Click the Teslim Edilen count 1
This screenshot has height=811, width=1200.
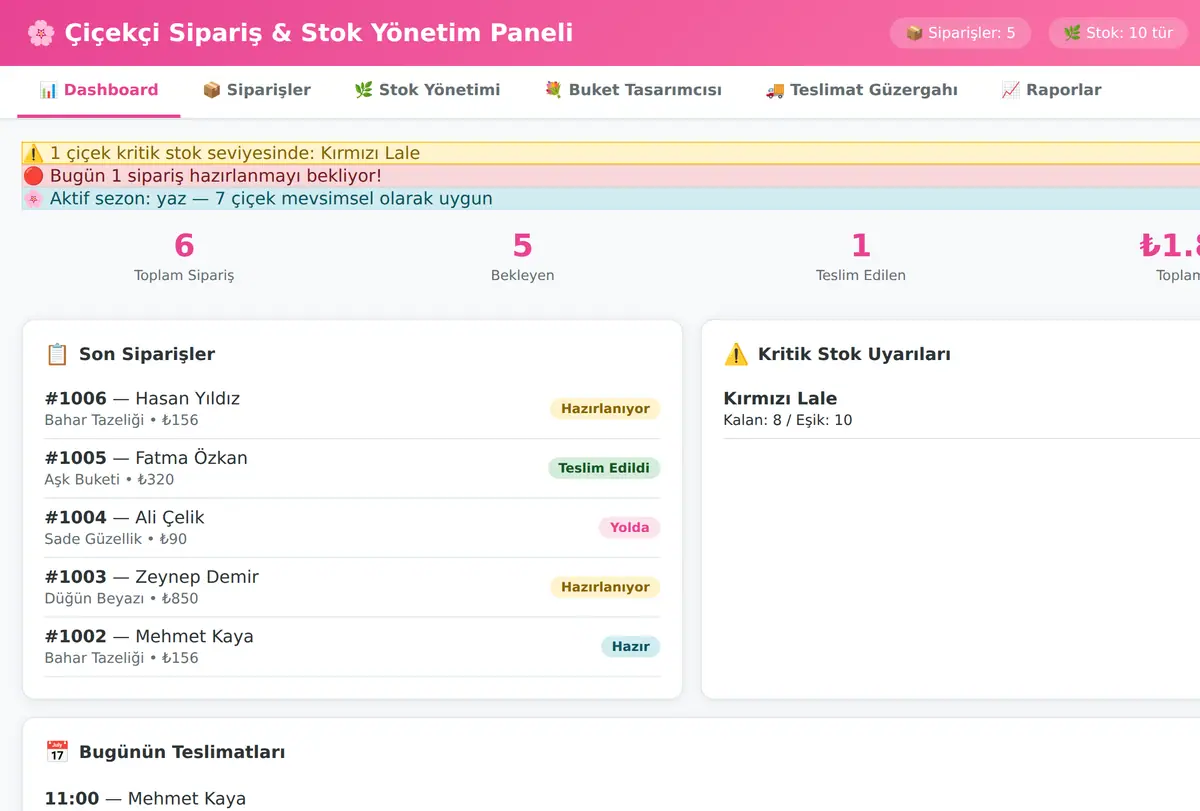860,246
